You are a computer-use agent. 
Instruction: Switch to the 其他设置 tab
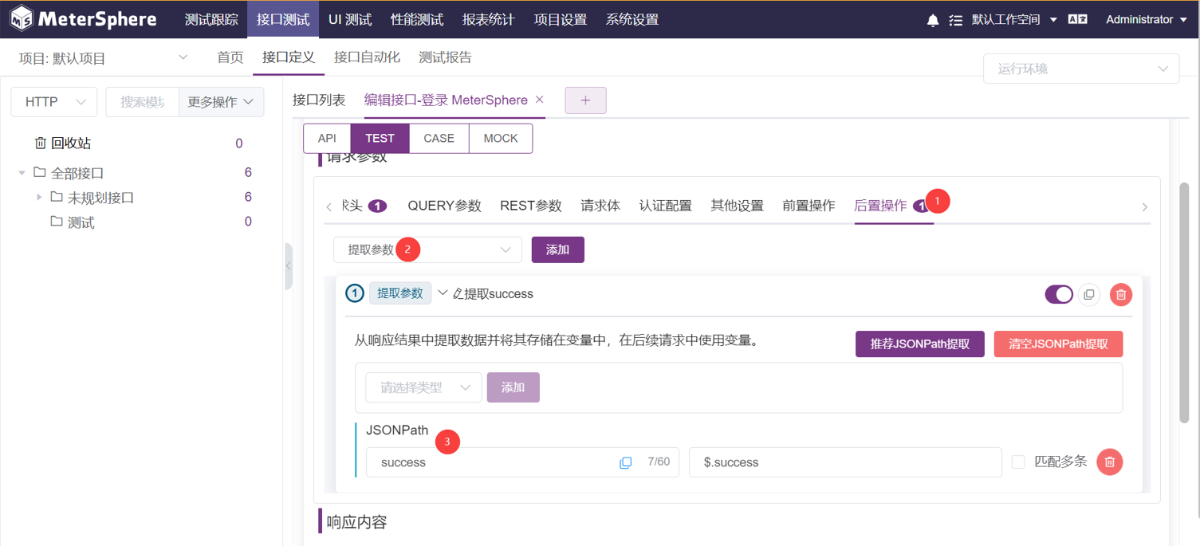tap(737, 205)
